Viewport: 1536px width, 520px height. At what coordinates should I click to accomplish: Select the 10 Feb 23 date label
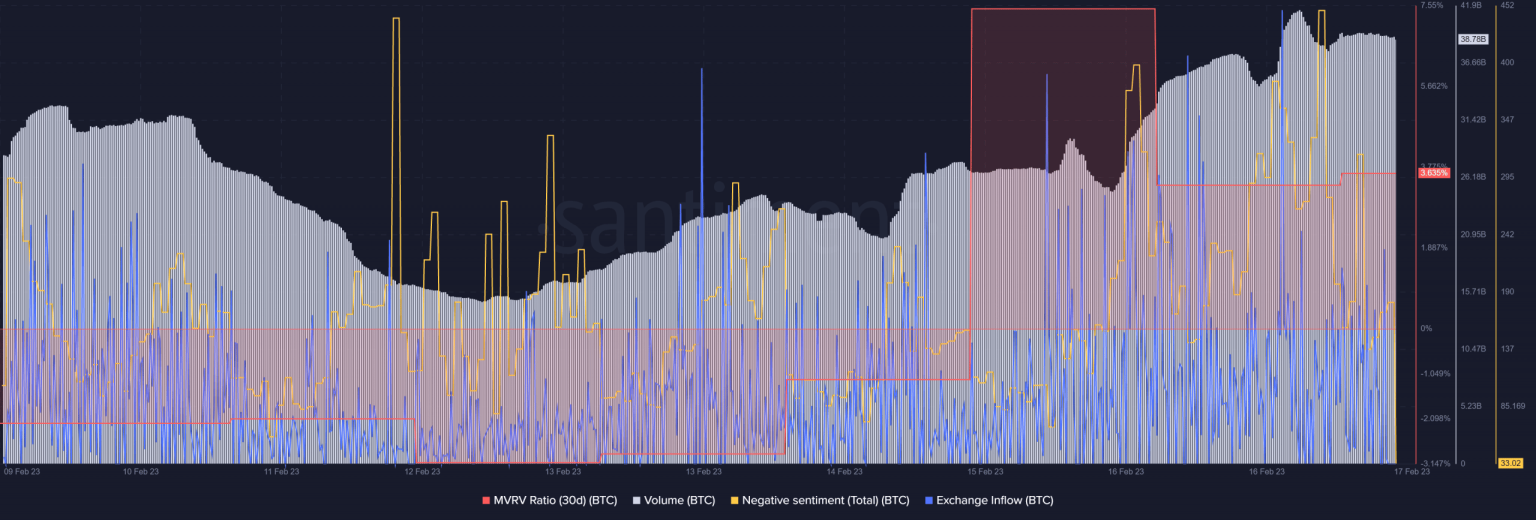(x=140, y=471)
